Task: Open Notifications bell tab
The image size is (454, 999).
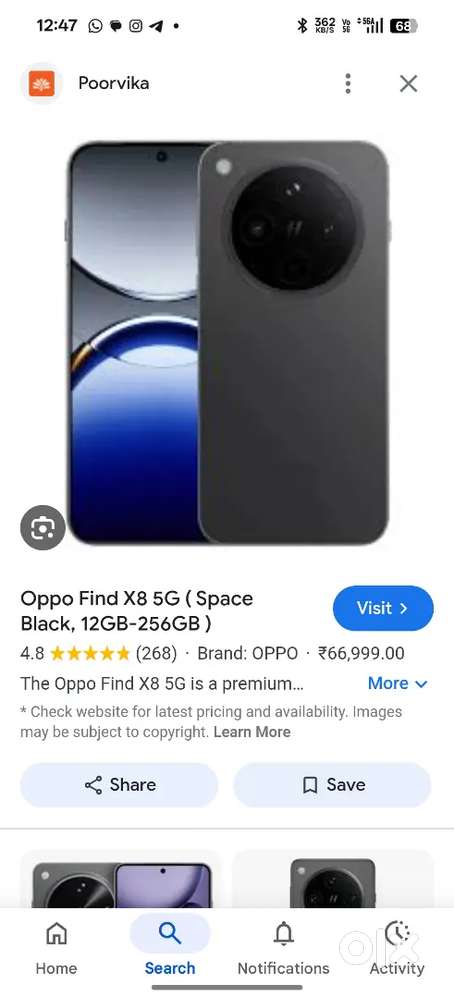Action: [x=283, y=948]
